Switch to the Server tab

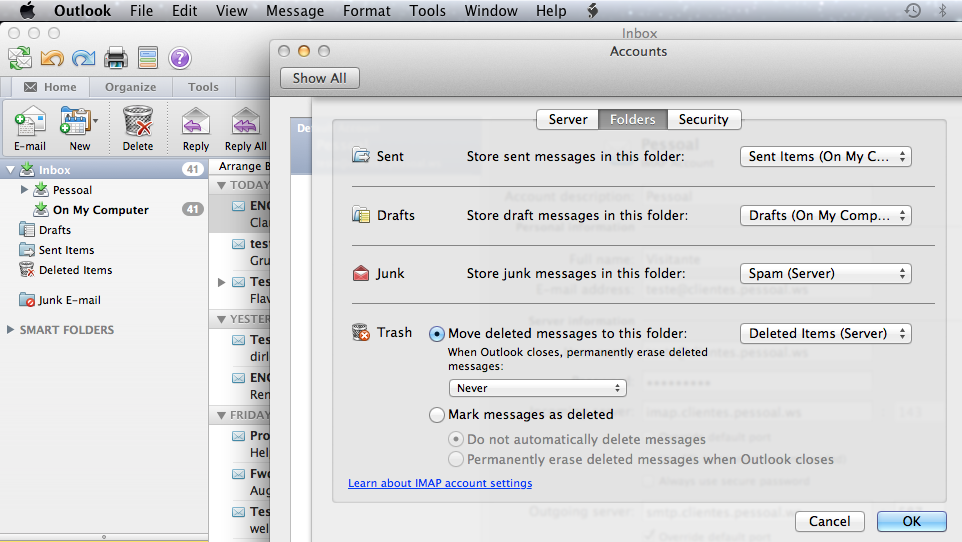pyautogui.click(x=568, y=119)
